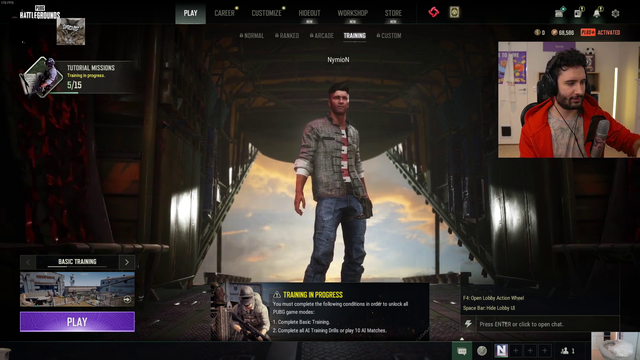
Task: Go to the HIDEOUT tab
Action: click(309, 13)
